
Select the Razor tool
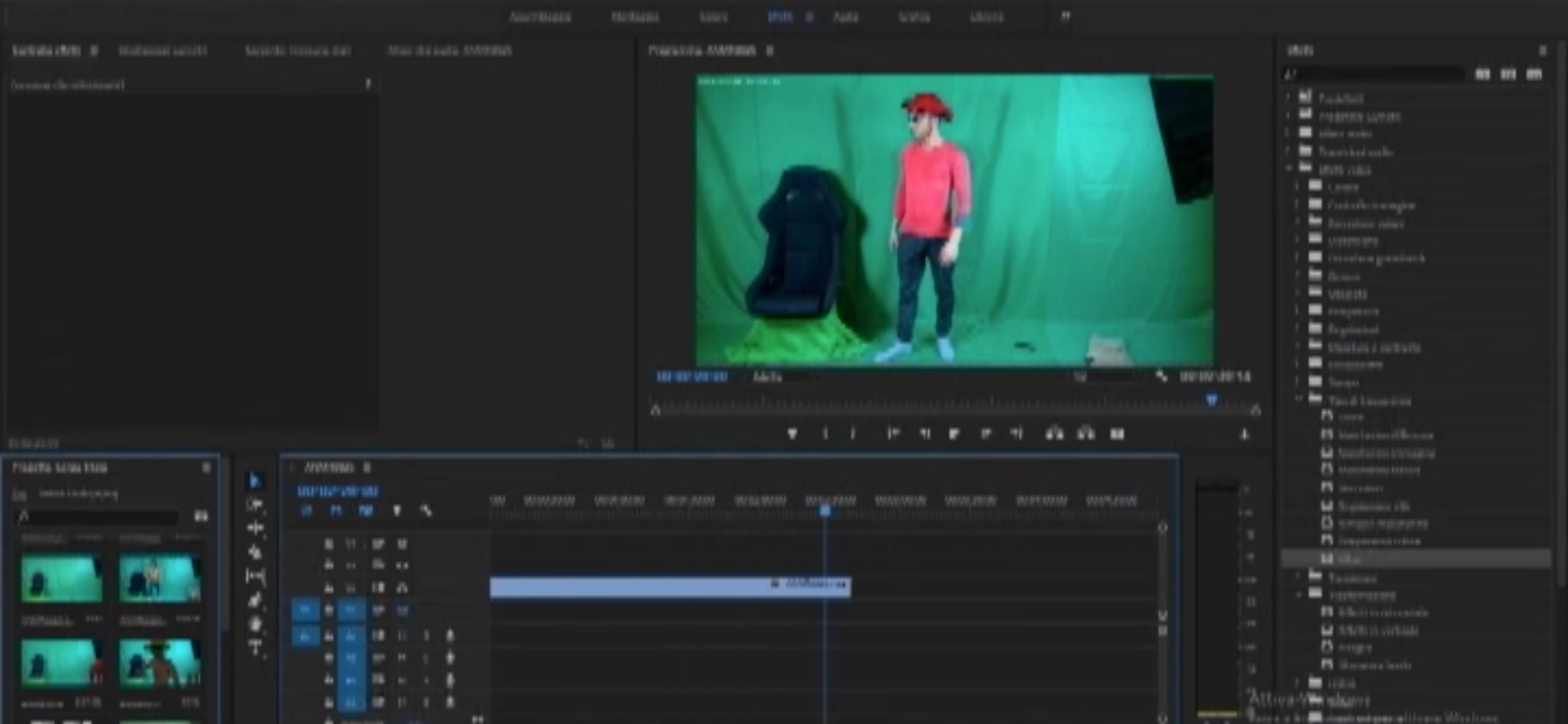(x=255, y=552)
